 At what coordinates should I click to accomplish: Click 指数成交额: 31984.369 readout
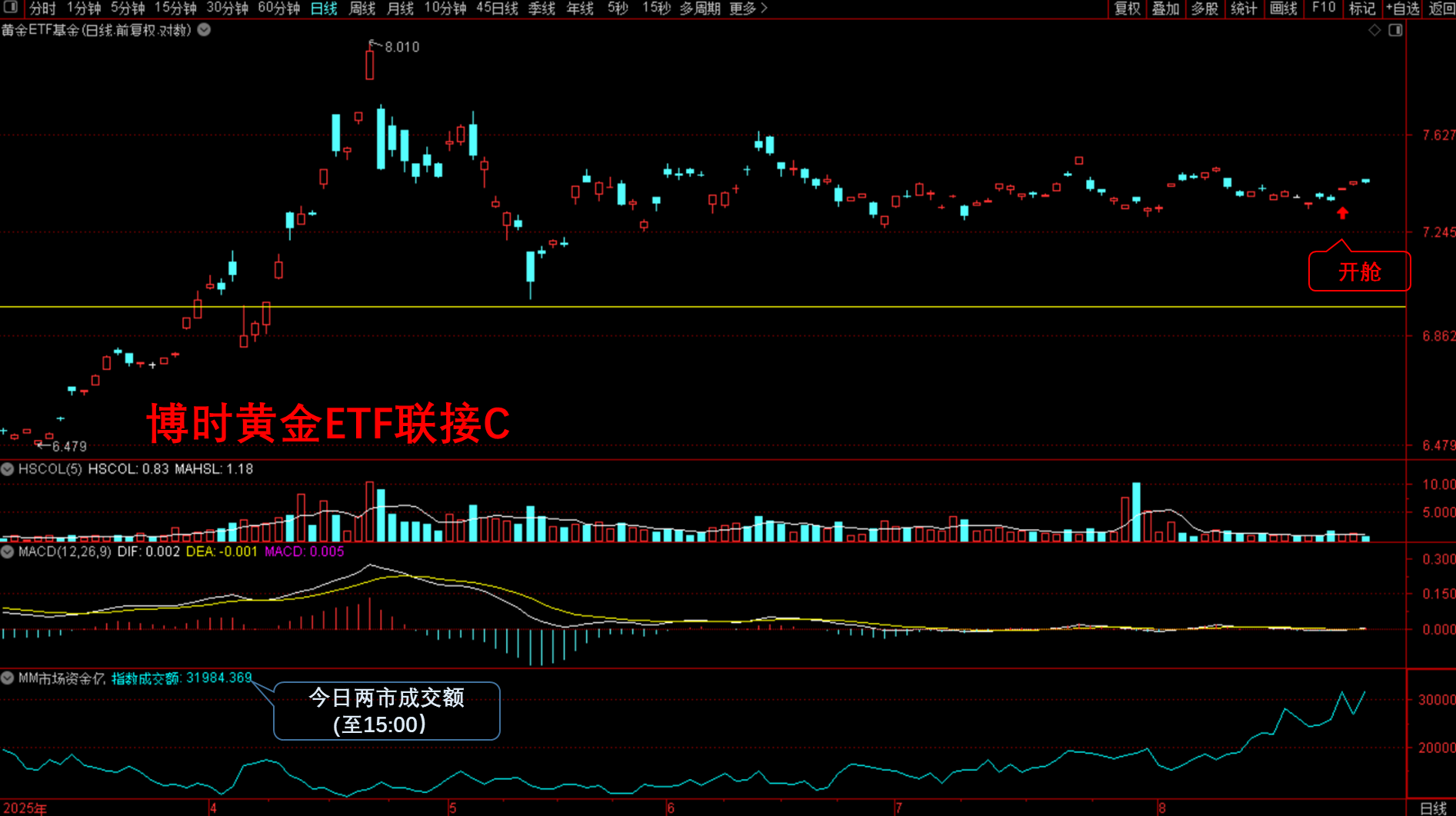pyautogui.click(x=182, y=678)
